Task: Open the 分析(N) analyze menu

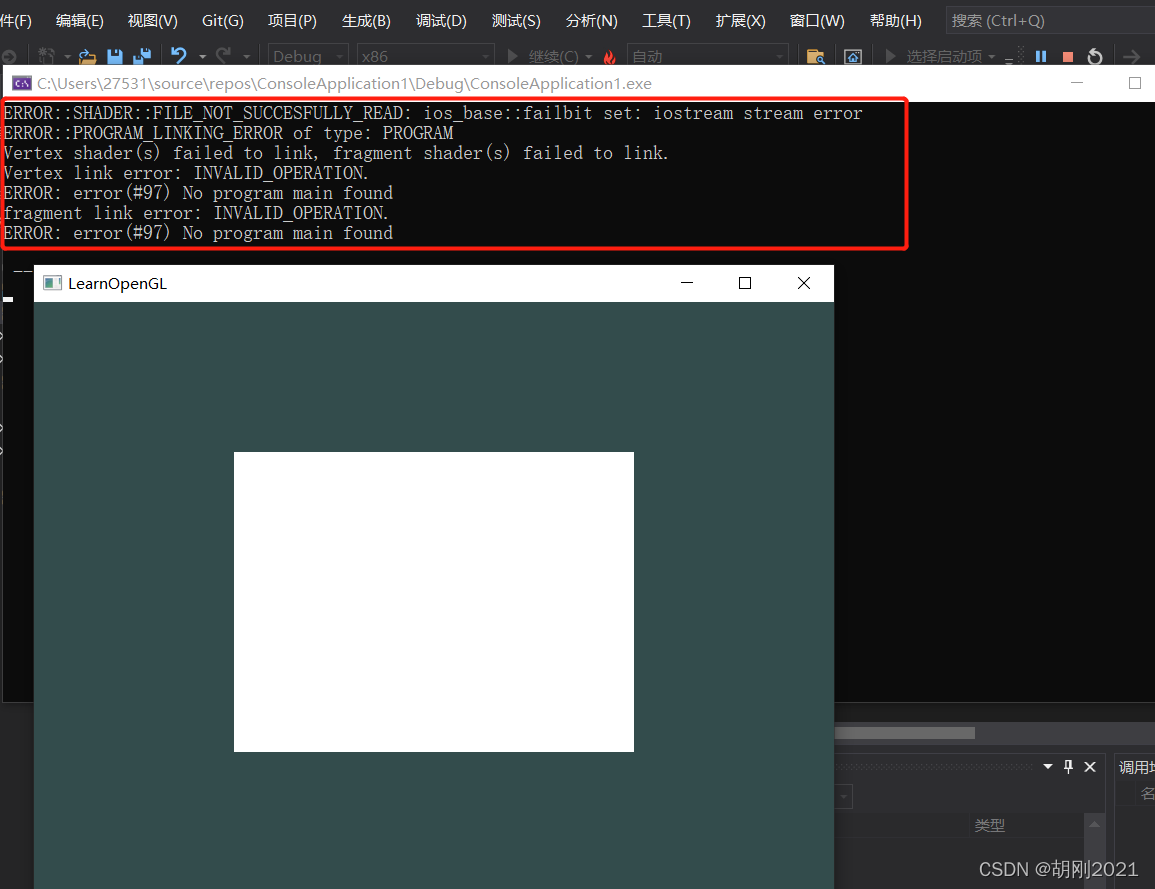Action: tap(591, 21)
